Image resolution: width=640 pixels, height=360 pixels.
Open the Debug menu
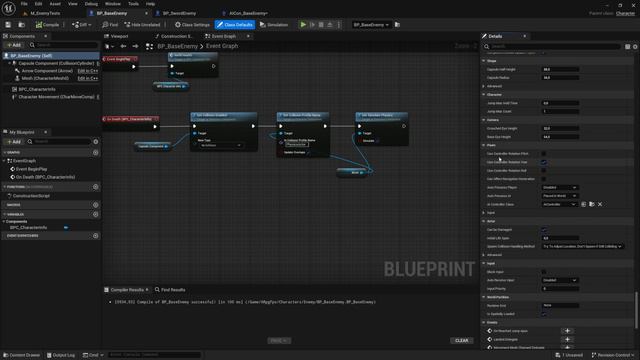(91, 4)
